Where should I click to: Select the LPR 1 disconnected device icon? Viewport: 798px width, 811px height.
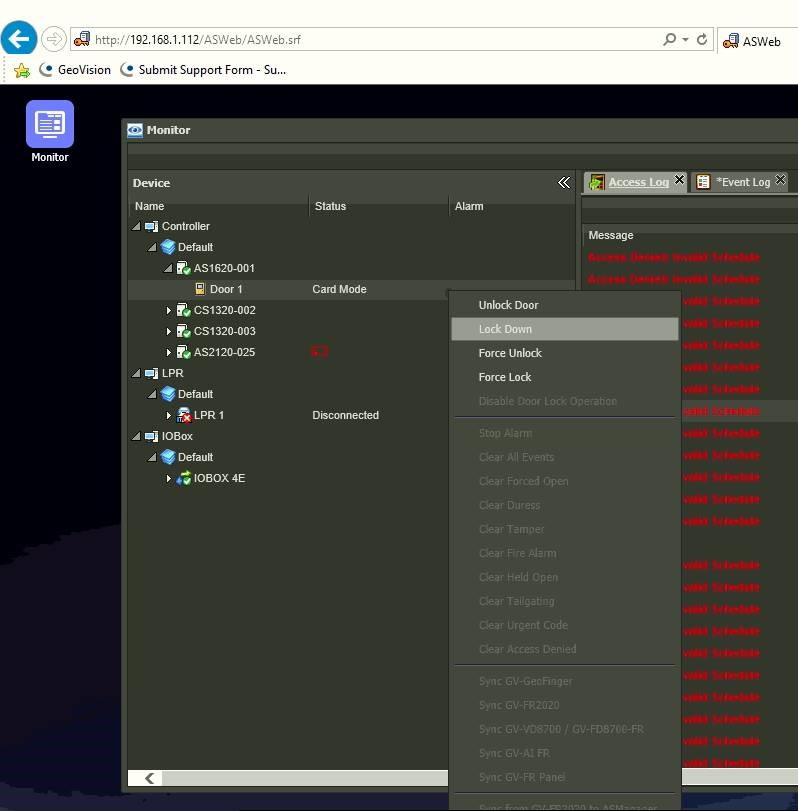184,415
